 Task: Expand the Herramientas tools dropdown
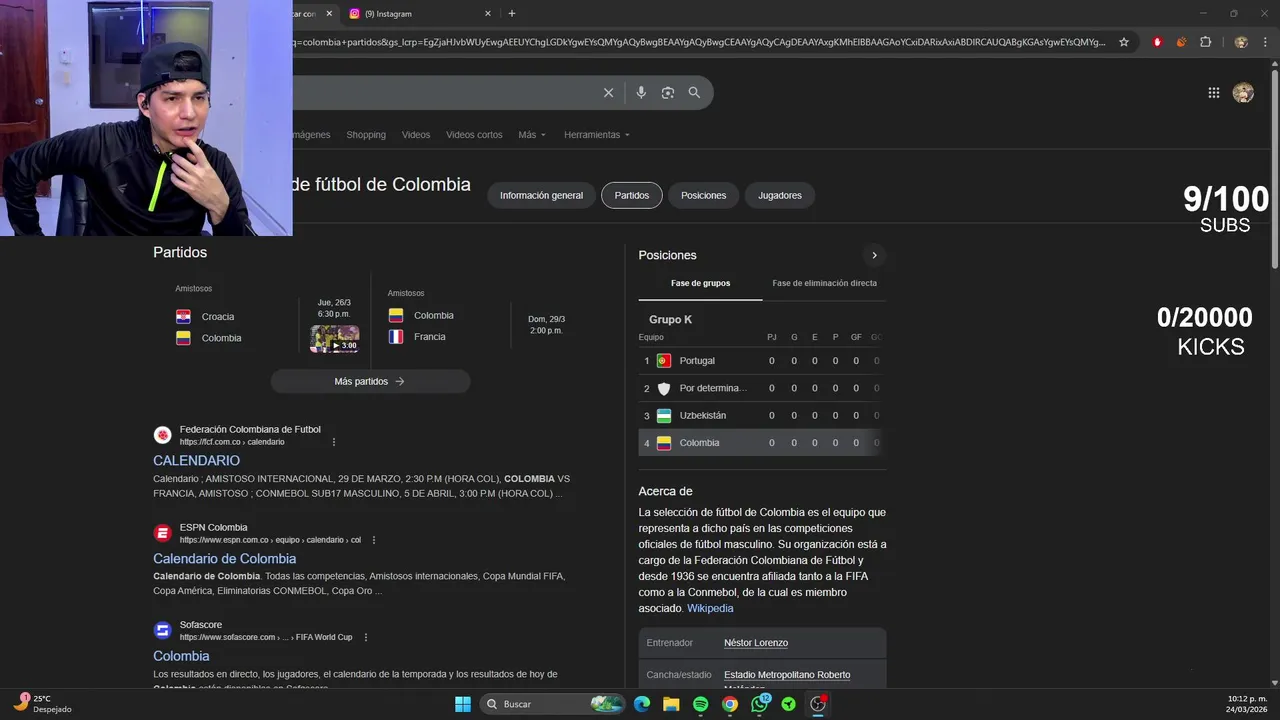pyautogui.click(x=597, y=135)
